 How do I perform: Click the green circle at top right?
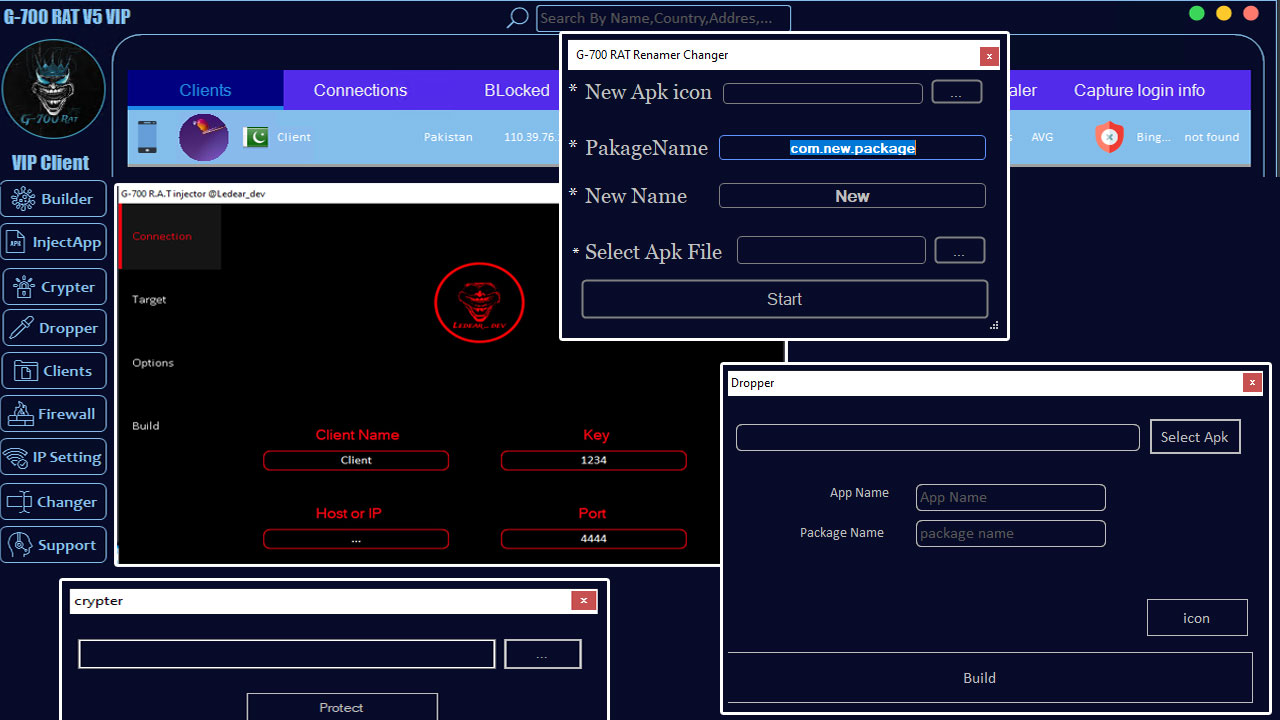click(x=1196, y=13)
